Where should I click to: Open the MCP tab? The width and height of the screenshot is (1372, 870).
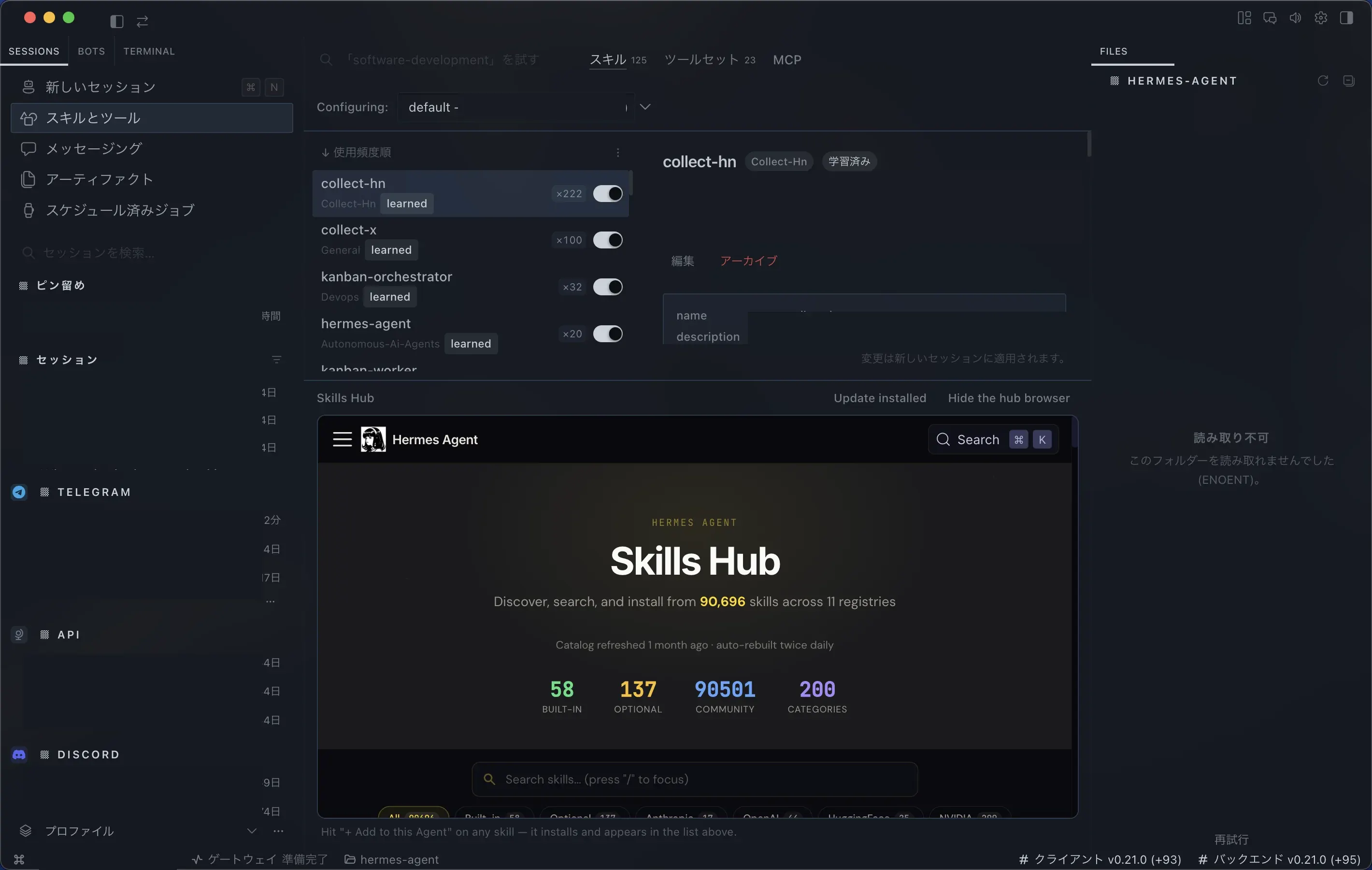point(787,60)
